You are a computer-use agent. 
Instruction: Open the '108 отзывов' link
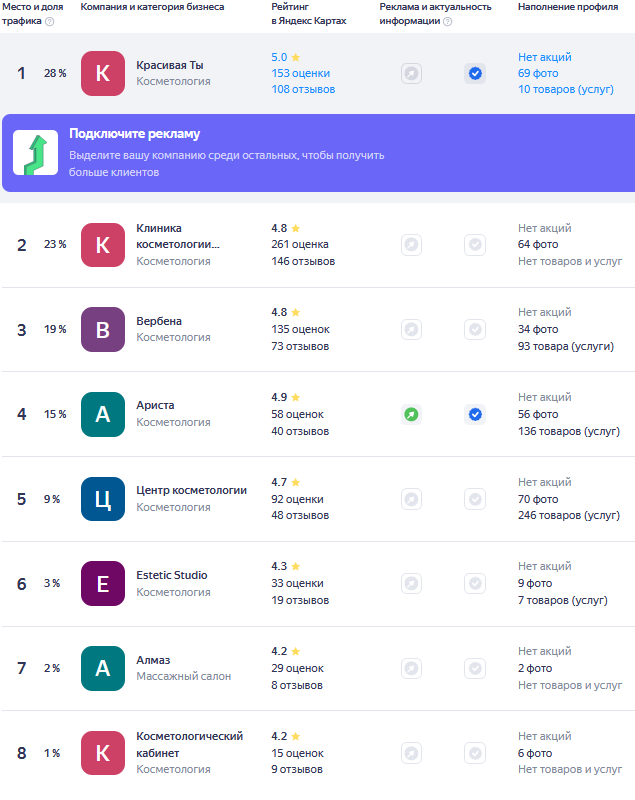pyautogui.click(x=303, y=89)
